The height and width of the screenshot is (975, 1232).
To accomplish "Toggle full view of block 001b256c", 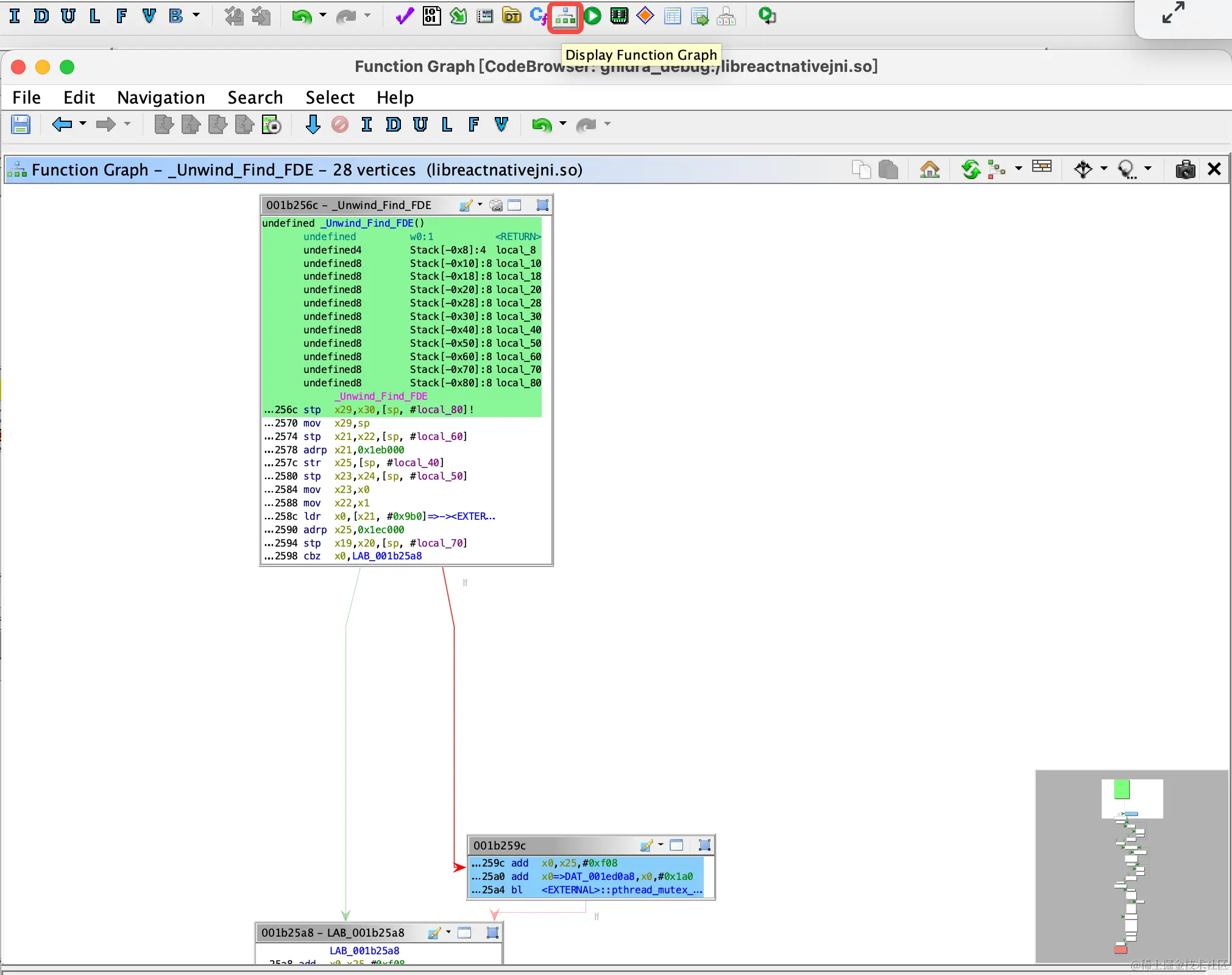I will (514, 205).
